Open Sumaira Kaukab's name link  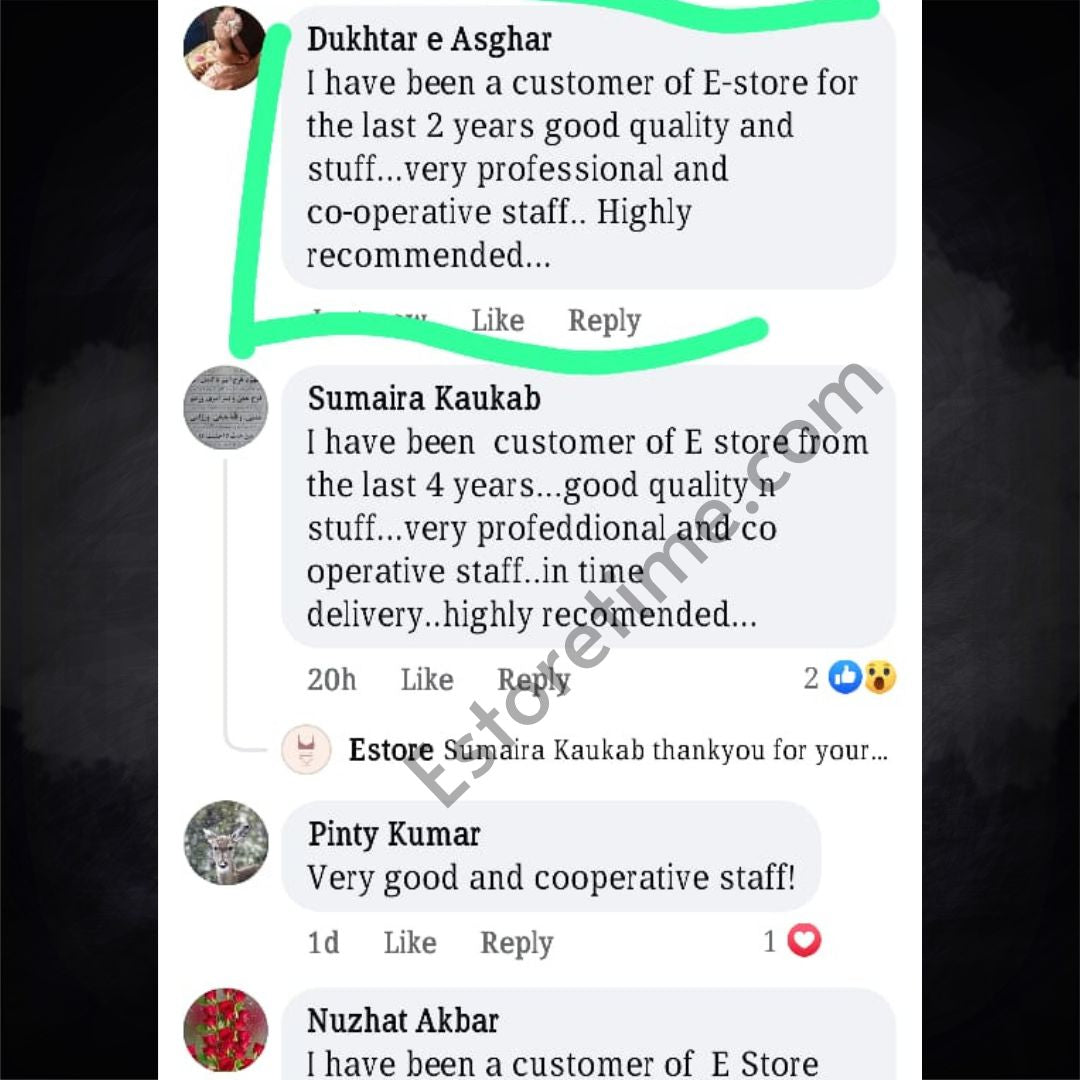click(x=424, y=399)
